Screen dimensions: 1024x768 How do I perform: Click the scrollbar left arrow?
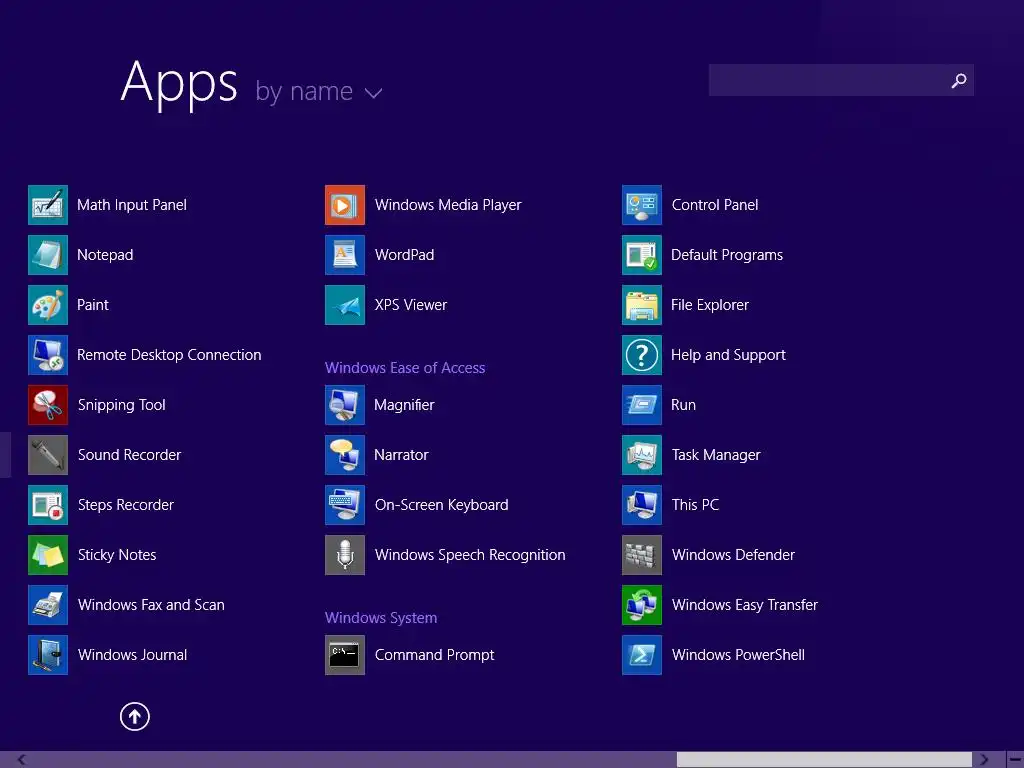click(x=22, y=760)
